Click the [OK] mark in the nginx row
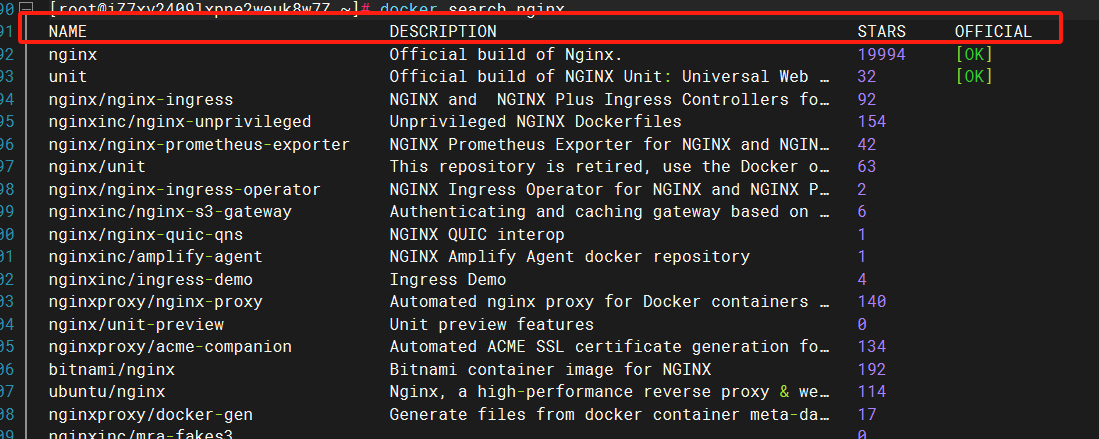This screenshot has height=439, width=1099. point(974,54)
